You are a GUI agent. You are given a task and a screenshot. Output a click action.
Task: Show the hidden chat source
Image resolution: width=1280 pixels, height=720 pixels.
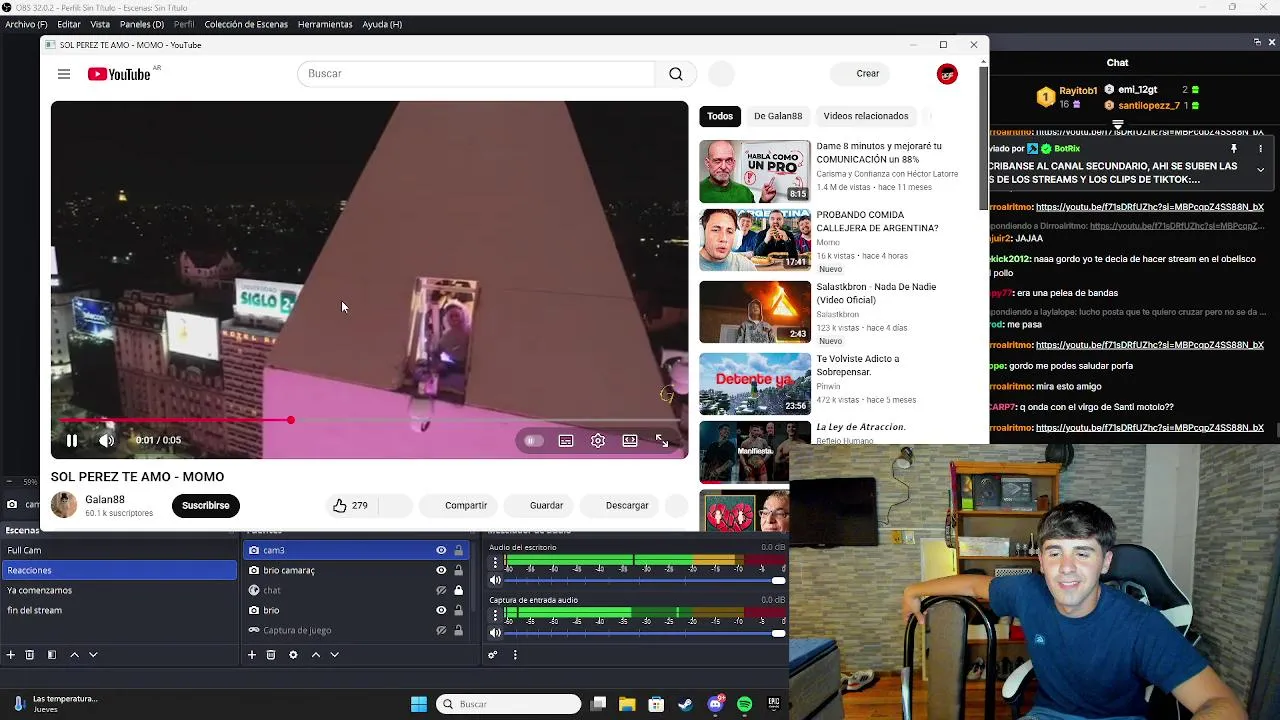tap(441, 590)
